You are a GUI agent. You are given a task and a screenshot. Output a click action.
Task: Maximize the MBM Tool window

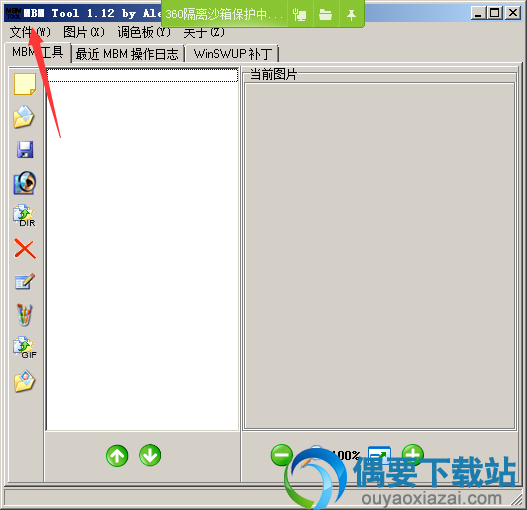point(495,13)
